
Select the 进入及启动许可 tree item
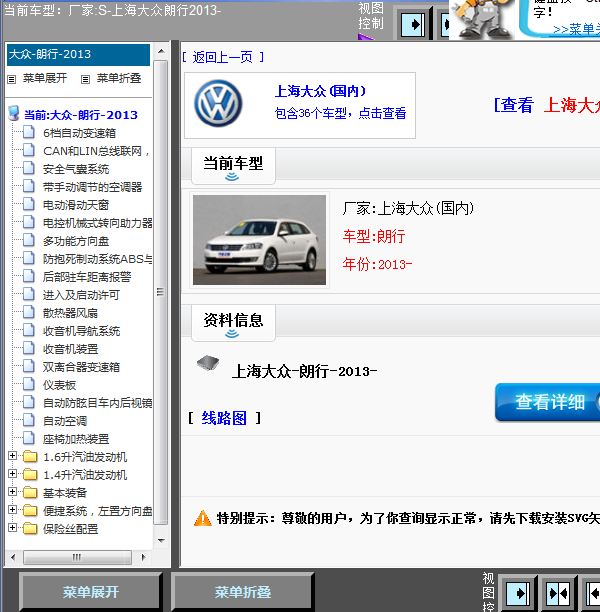point(81,295)
